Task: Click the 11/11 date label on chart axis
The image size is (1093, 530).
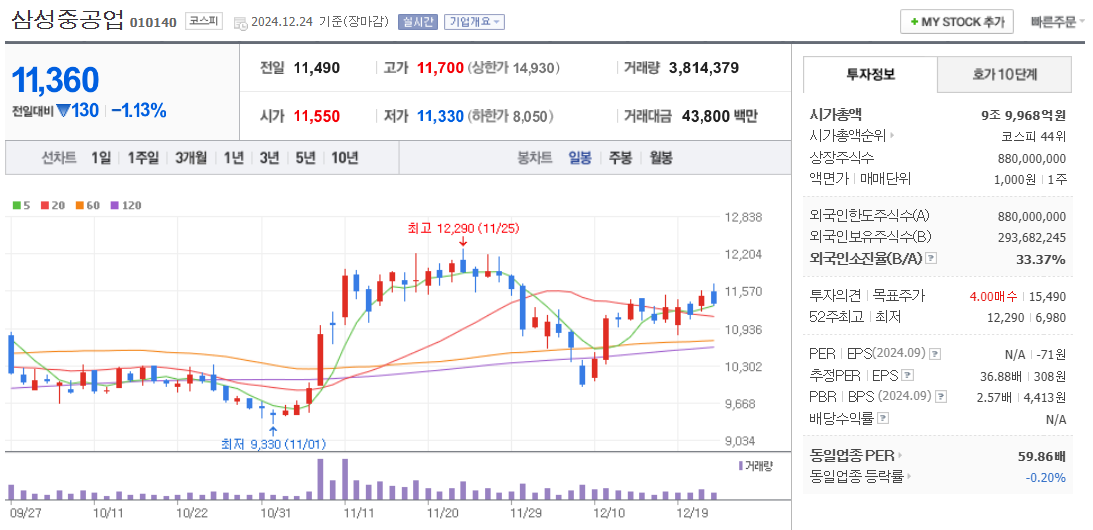Action: click(x=359, y=513)
